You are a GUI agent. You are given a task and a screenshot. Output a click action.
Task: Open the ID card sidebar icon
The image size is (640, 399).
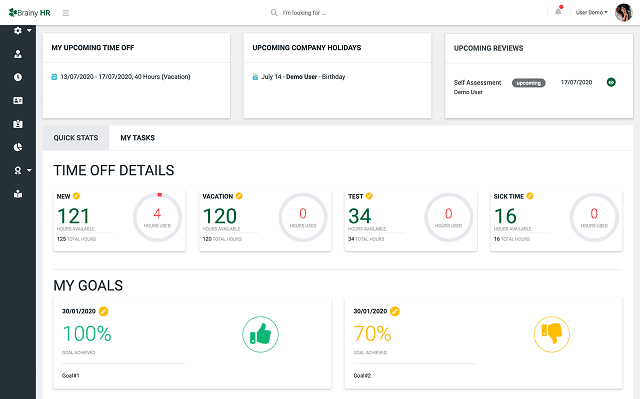point(18,100)
